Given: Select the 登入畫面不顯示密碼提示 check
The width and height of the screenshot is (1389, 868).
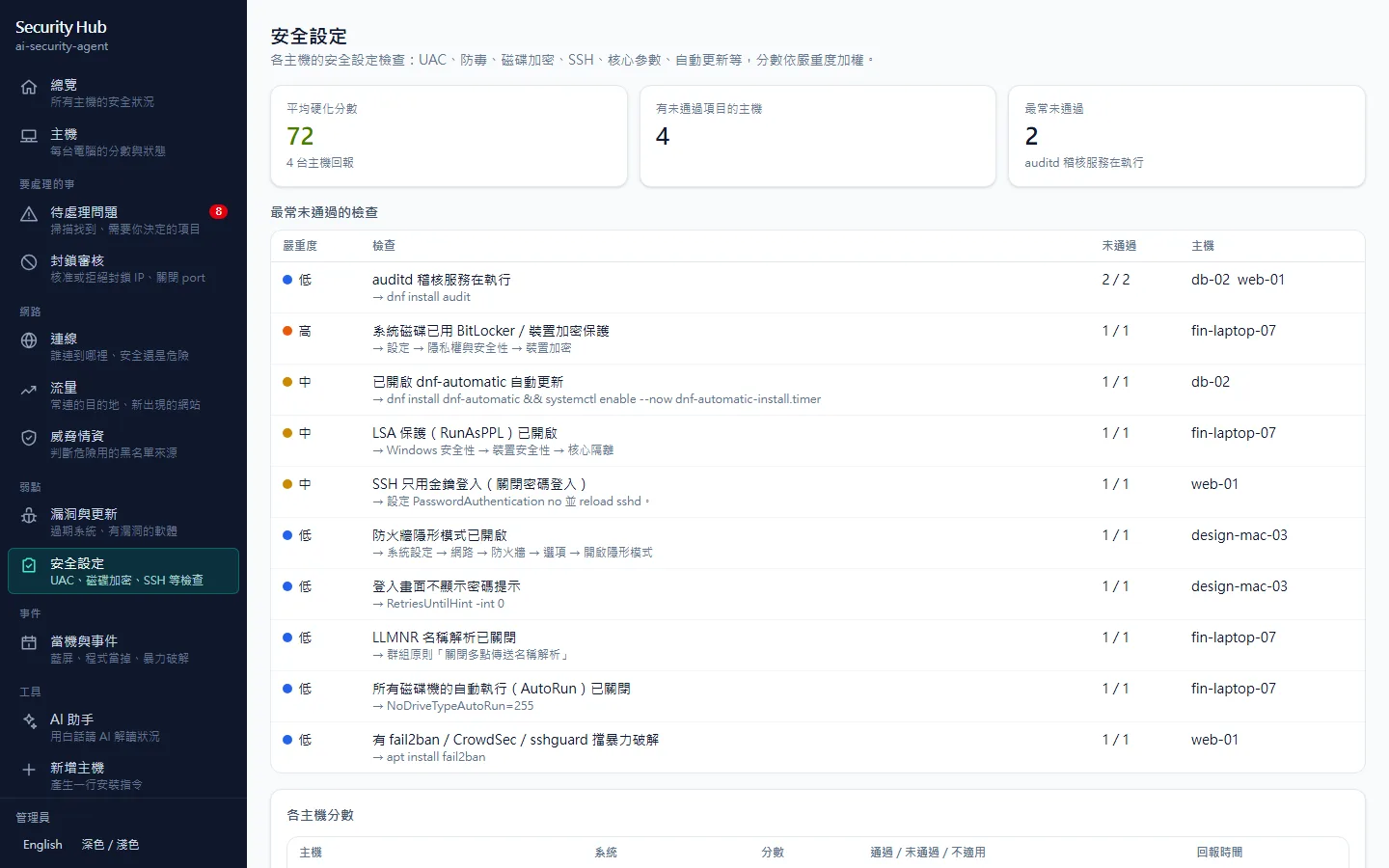Looking at the screenshot, I should point(818,594).
